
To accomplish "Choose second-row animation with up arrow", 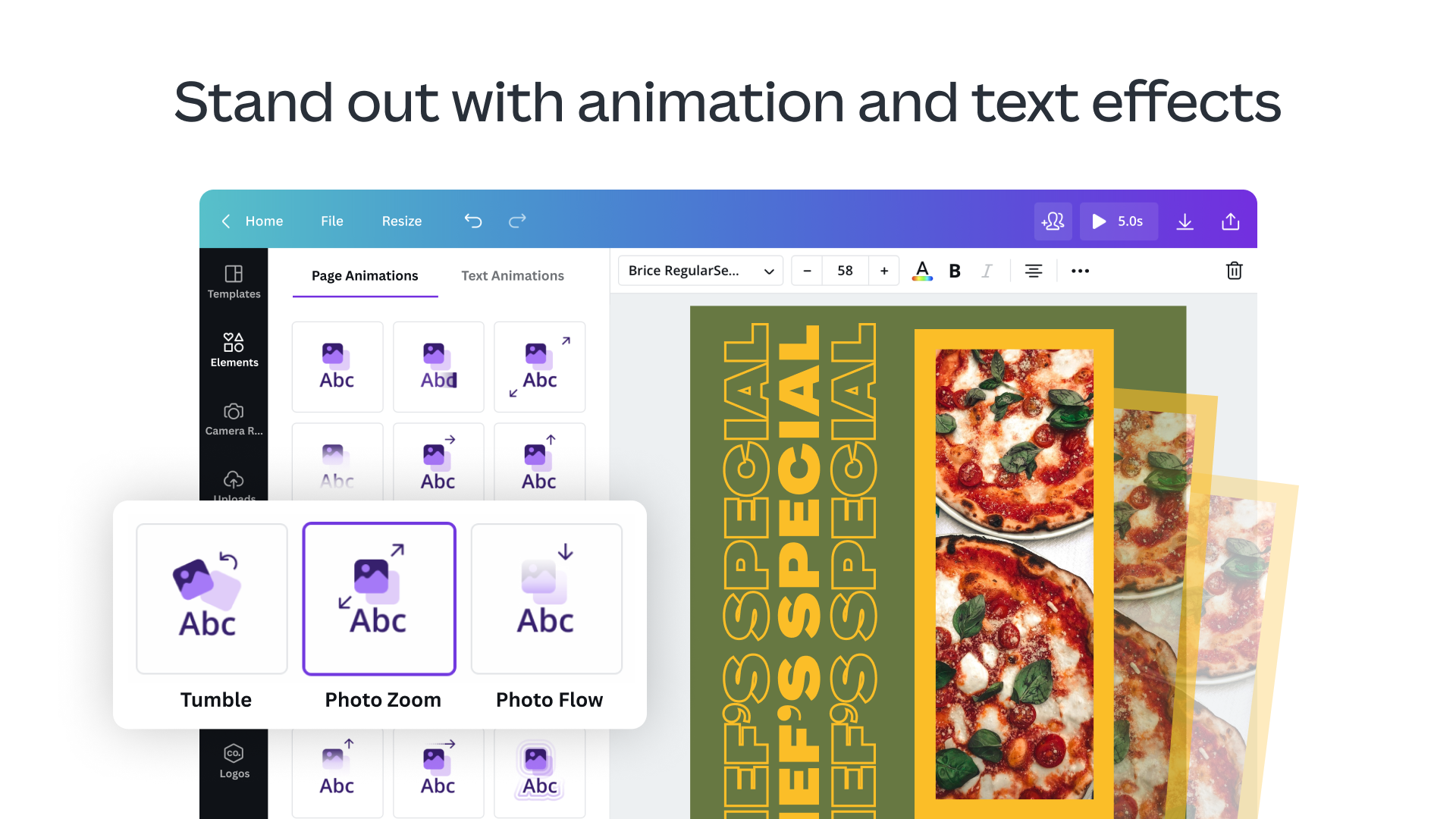I will click(x=539, y=463).
